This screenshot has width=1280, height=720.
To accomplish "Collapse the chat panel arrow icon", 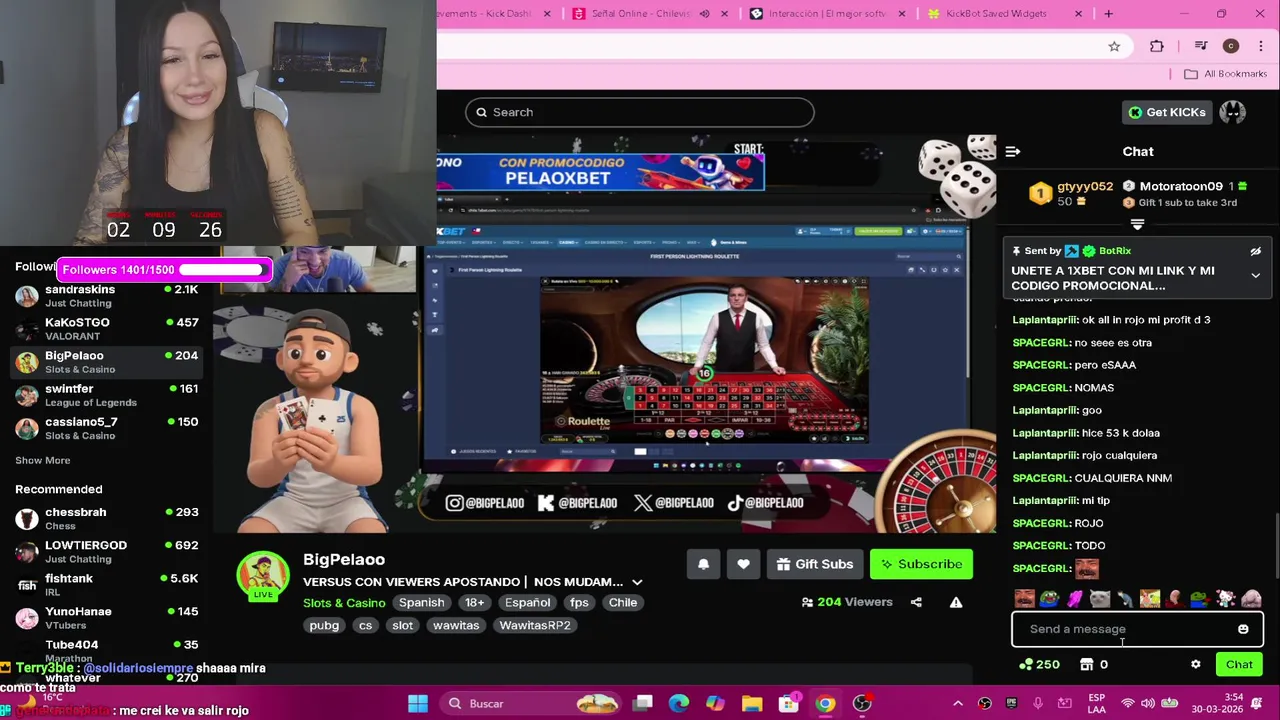I will [x=1013, y=152].
